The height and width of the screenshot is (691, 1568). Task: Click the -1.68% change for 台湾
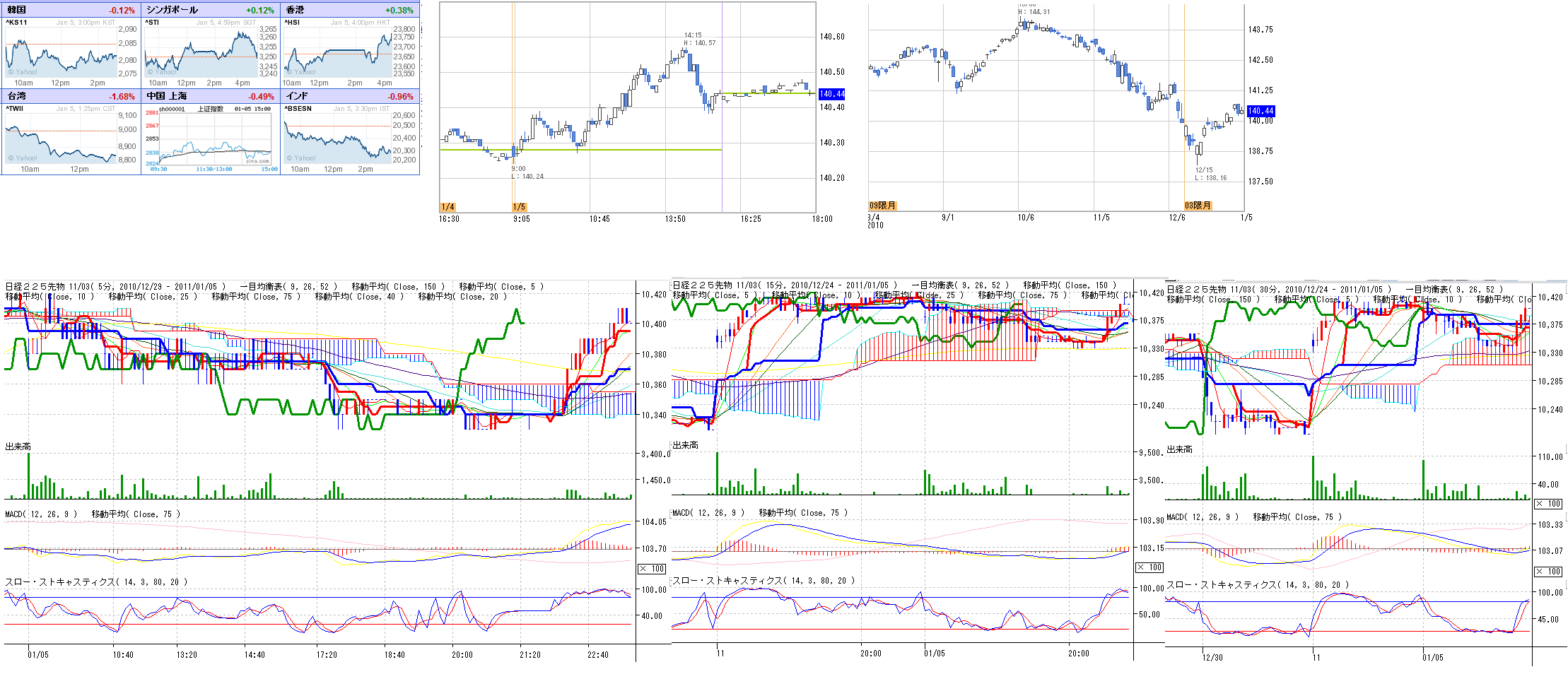click(122, 97)
